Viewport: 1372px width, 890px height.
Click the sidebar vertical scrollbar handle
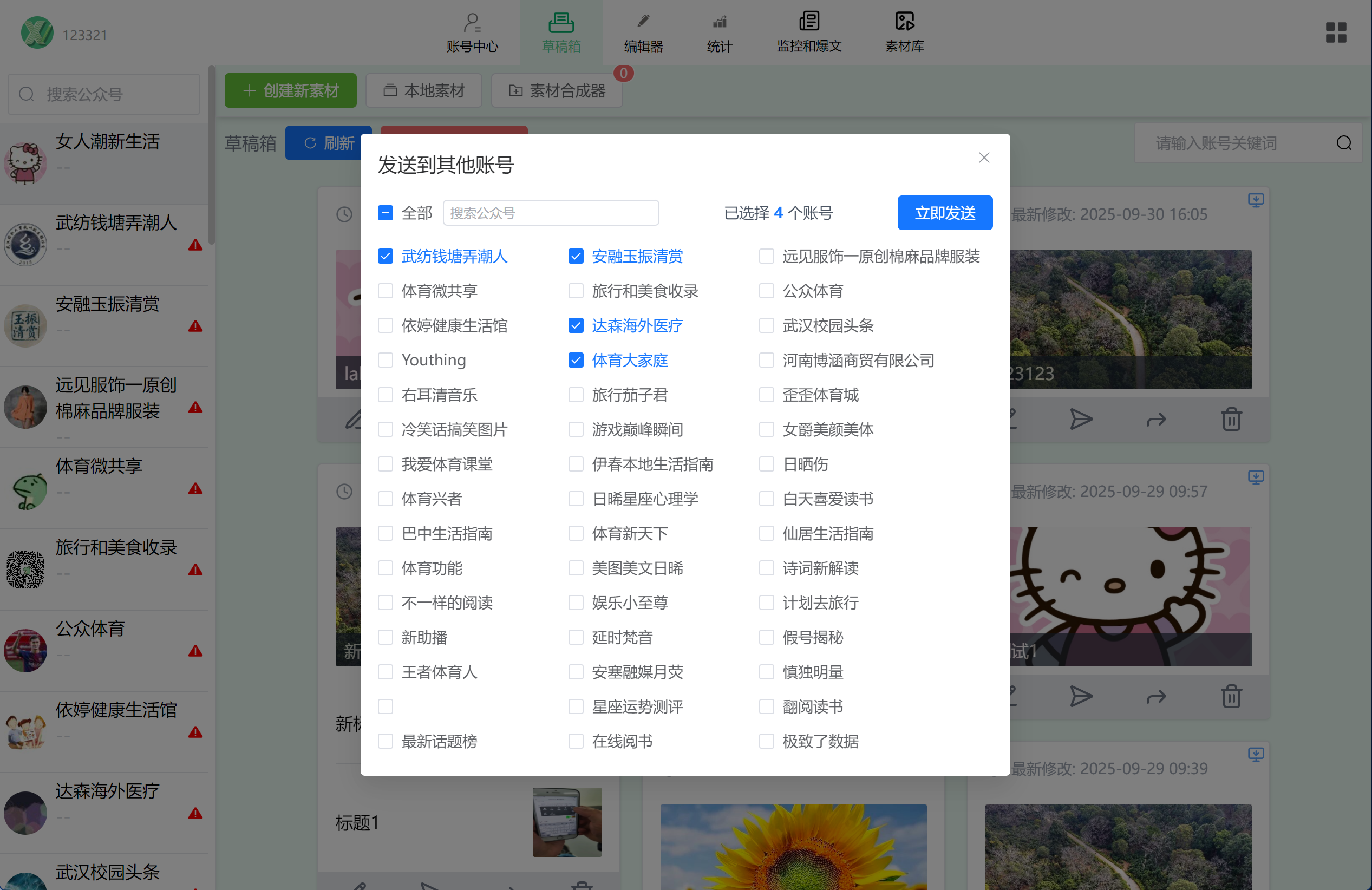pos(212,155)
